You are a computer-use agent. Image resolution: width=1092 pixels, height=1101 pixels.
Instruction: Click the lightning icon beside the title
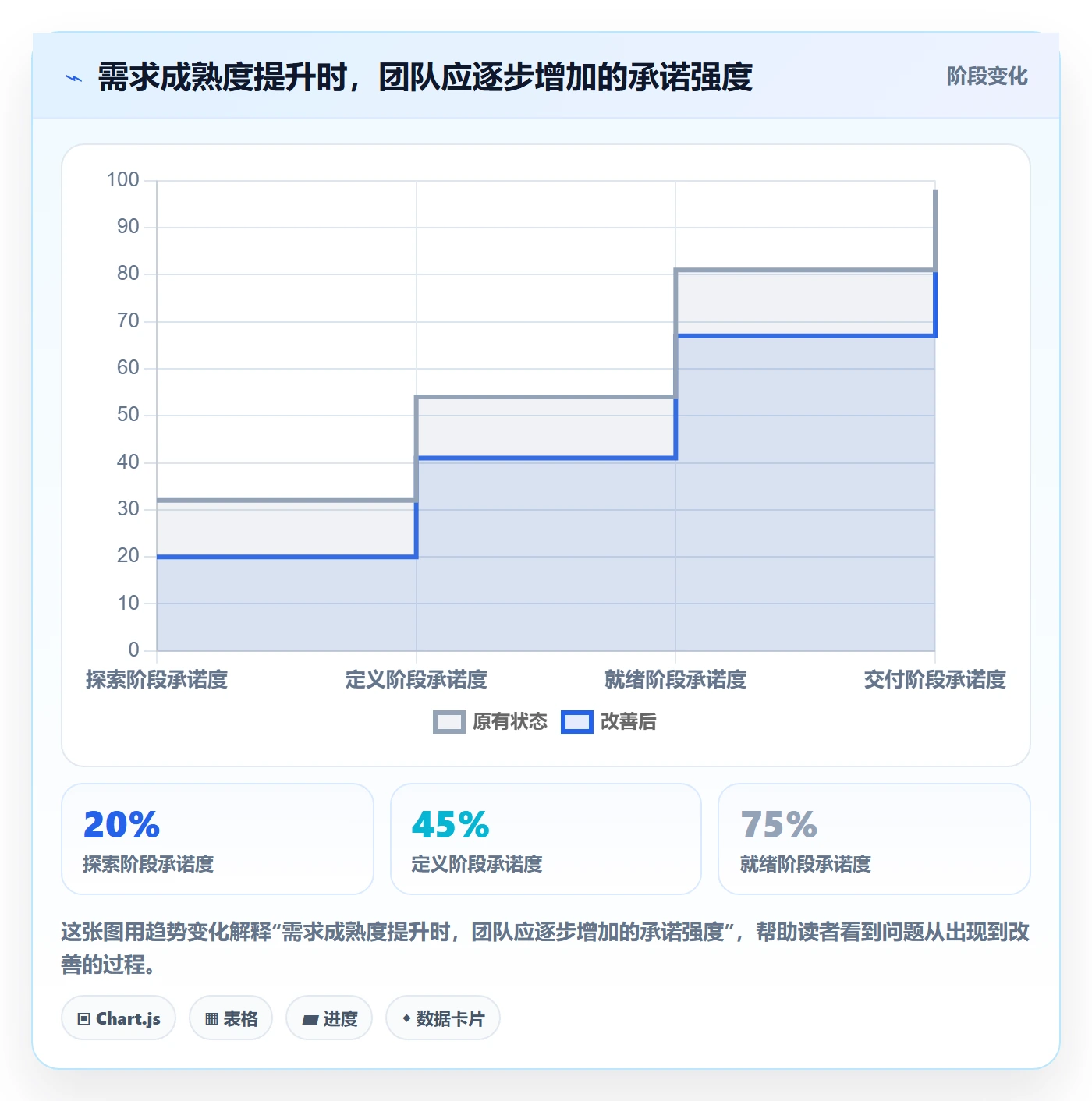74,78
